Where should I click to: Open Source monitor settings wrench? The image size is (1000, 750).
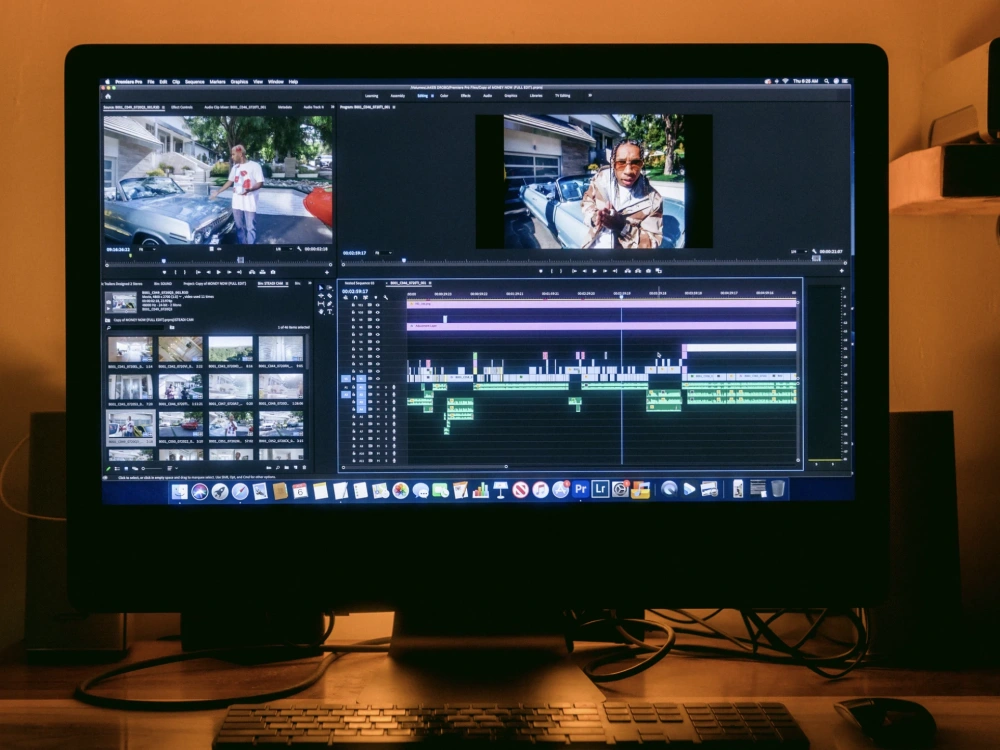[299, 249]
